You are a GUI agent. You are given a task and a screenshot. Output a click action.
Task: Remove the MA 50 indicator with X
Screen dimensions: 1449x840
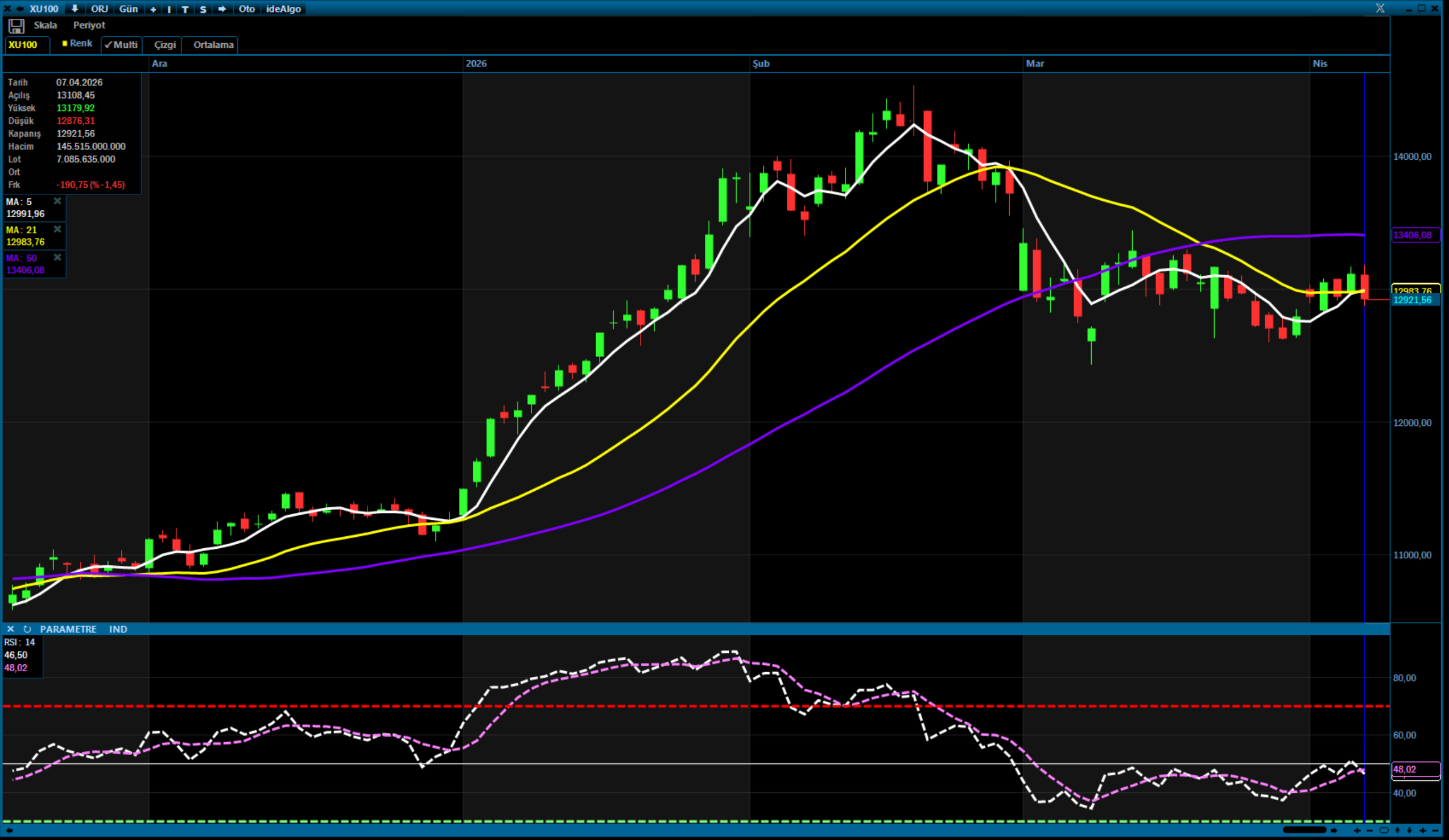click(x=57, y=258)
